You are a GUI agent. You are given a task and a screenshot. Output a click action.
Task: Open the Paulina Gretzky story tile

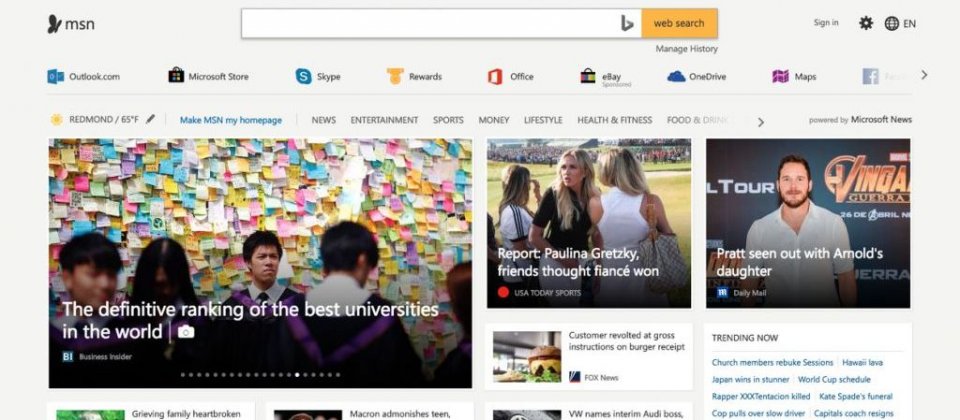point(589,223)
